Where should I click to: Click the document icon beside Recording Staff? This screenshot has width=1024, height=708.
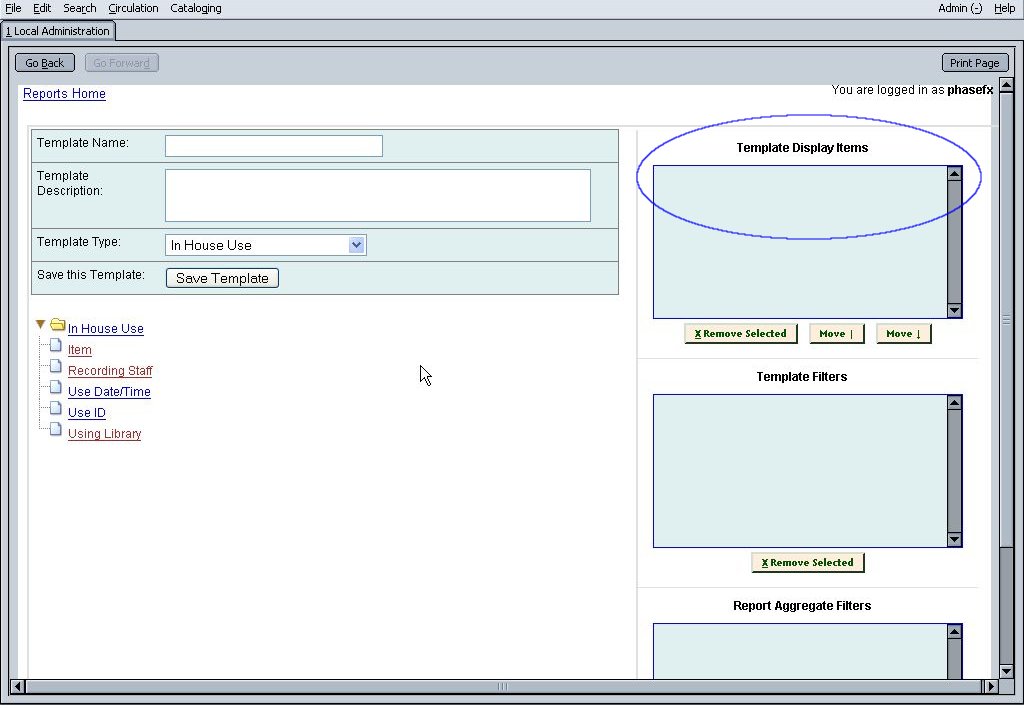tap(56, 368)
